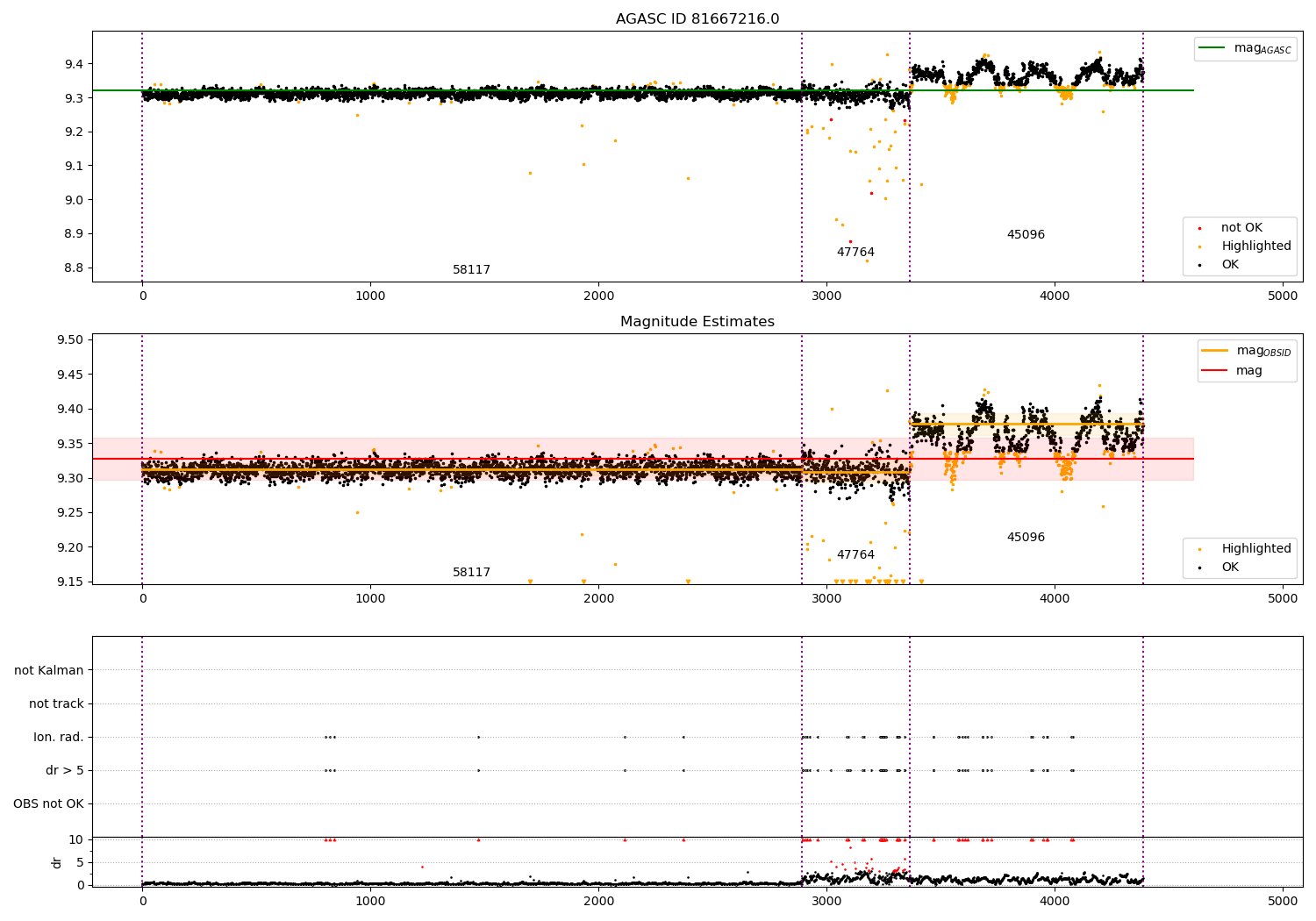
Task: Click annotation "58117" in the AGASC ID plot
Action: tap(471, 270)
